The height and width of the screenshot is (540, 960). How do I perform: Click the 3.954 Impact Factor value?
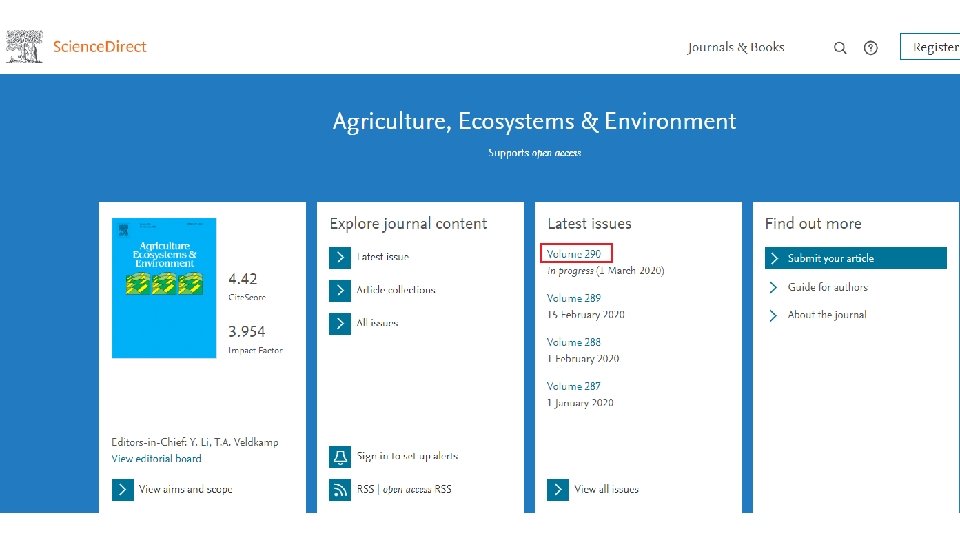tap(247, 332)
